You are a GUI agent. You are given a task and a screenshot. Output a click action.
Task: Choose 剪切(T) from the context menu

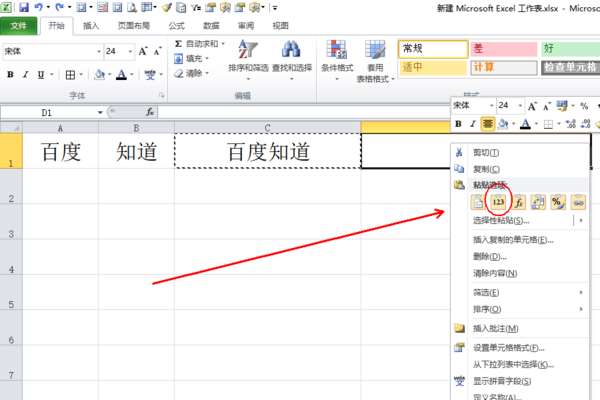coord(520,153)
